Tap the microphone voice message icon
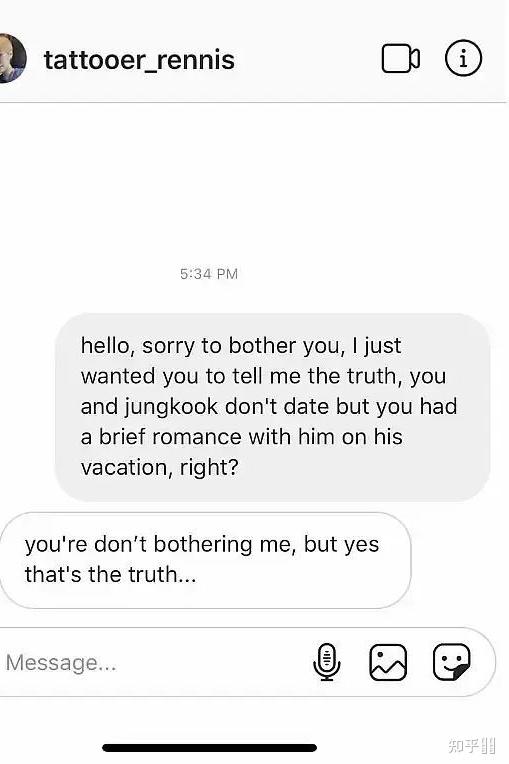509x764 pixels. click(327, 662)
